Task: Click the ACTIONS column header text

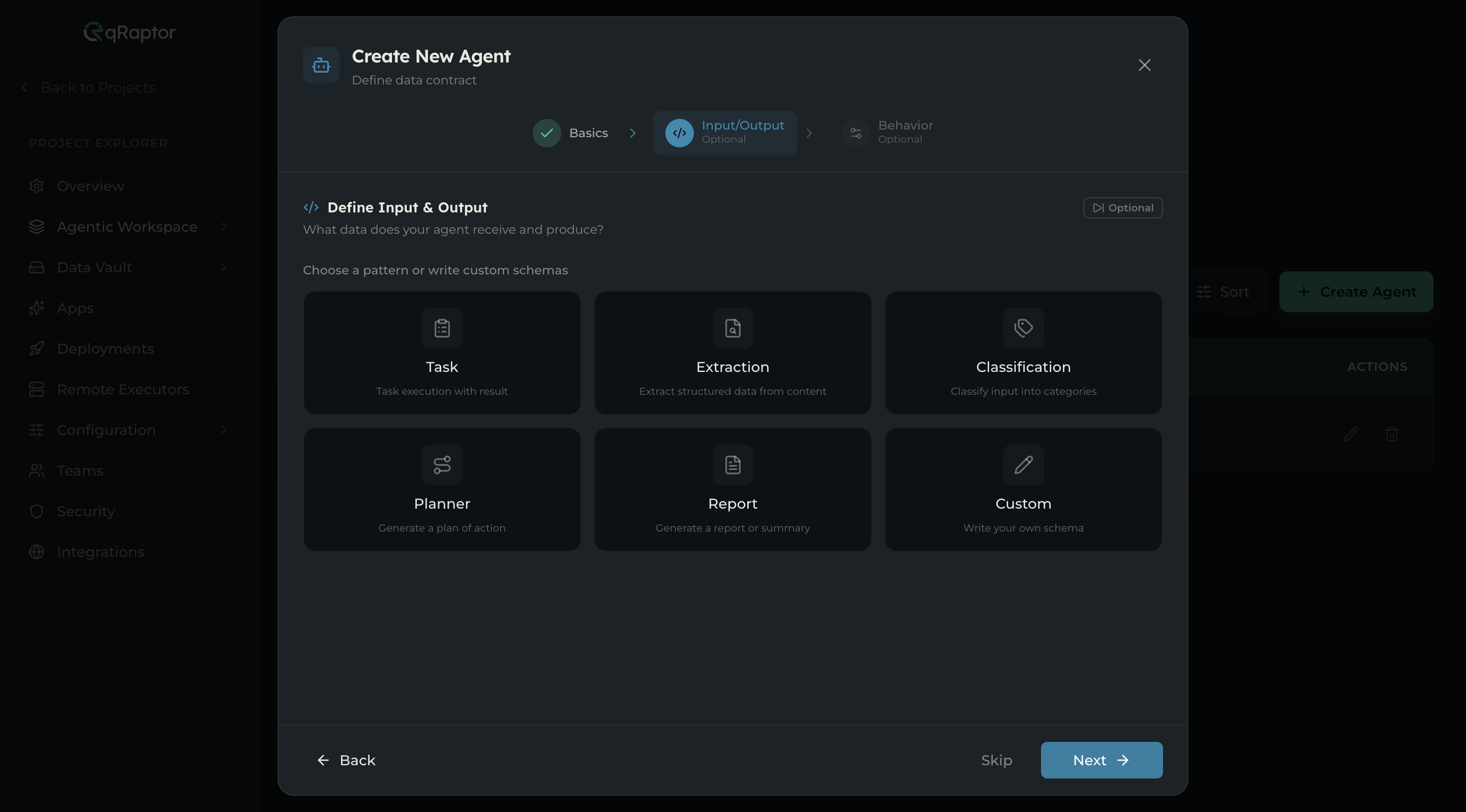Action: [x=1377, y=367]
